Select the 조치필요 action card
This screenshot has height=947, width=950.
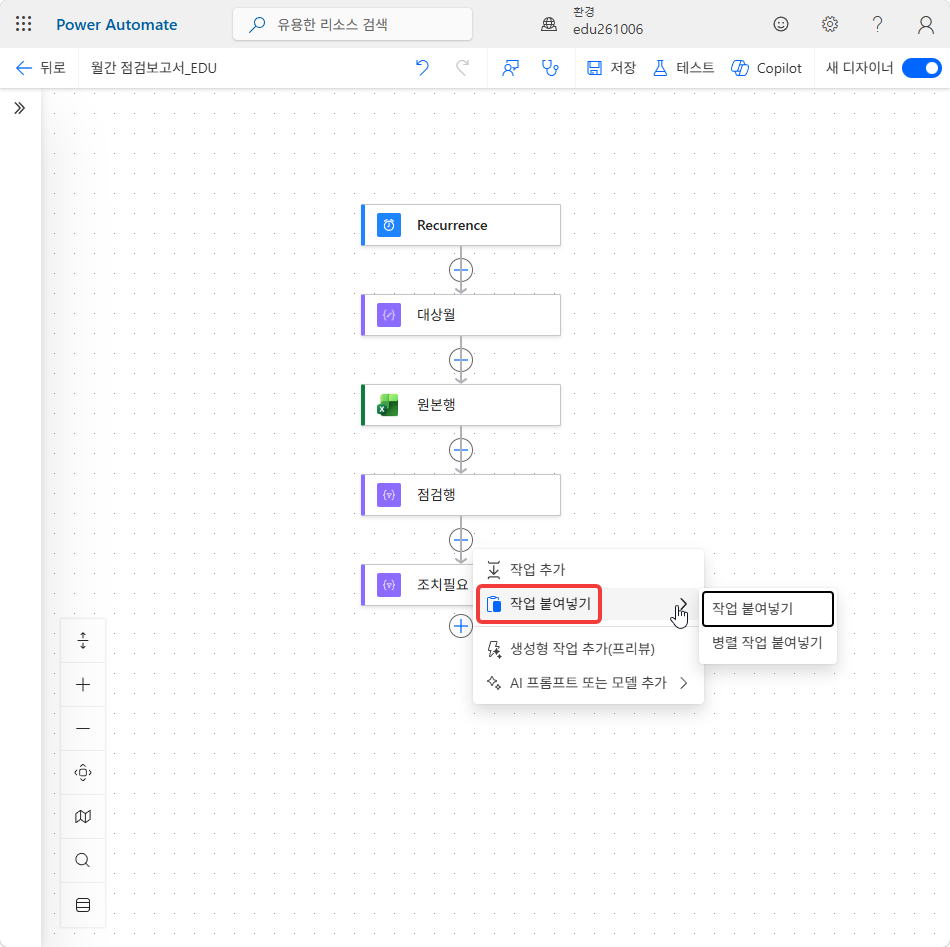tap(417, 585)
